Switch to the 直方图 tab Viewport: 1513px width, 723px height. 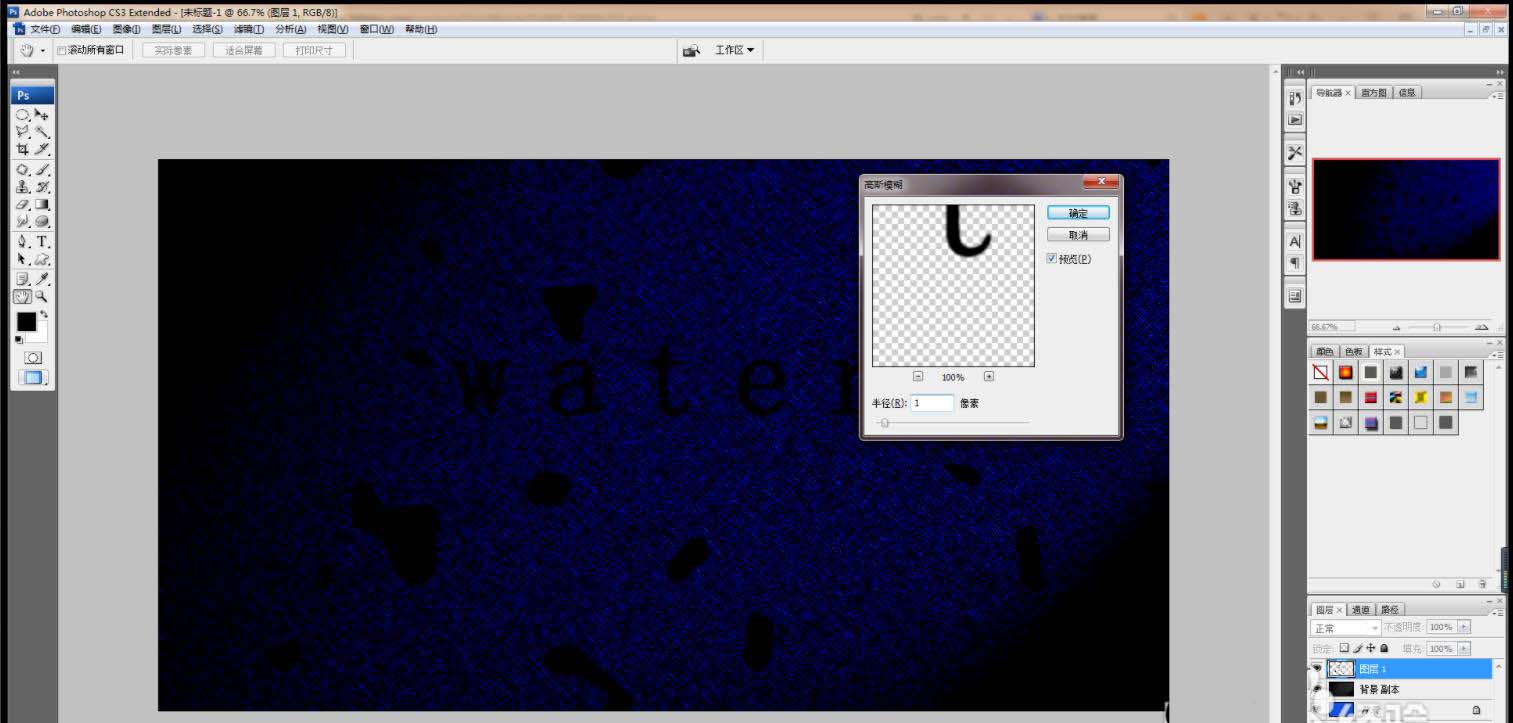pos(1374,93)
